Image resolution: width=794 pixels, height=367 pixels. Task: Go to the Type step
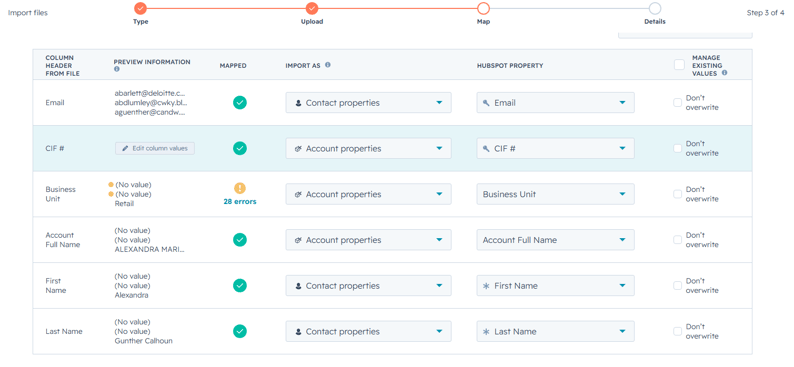pyautogui.click(x=140, y=8)
